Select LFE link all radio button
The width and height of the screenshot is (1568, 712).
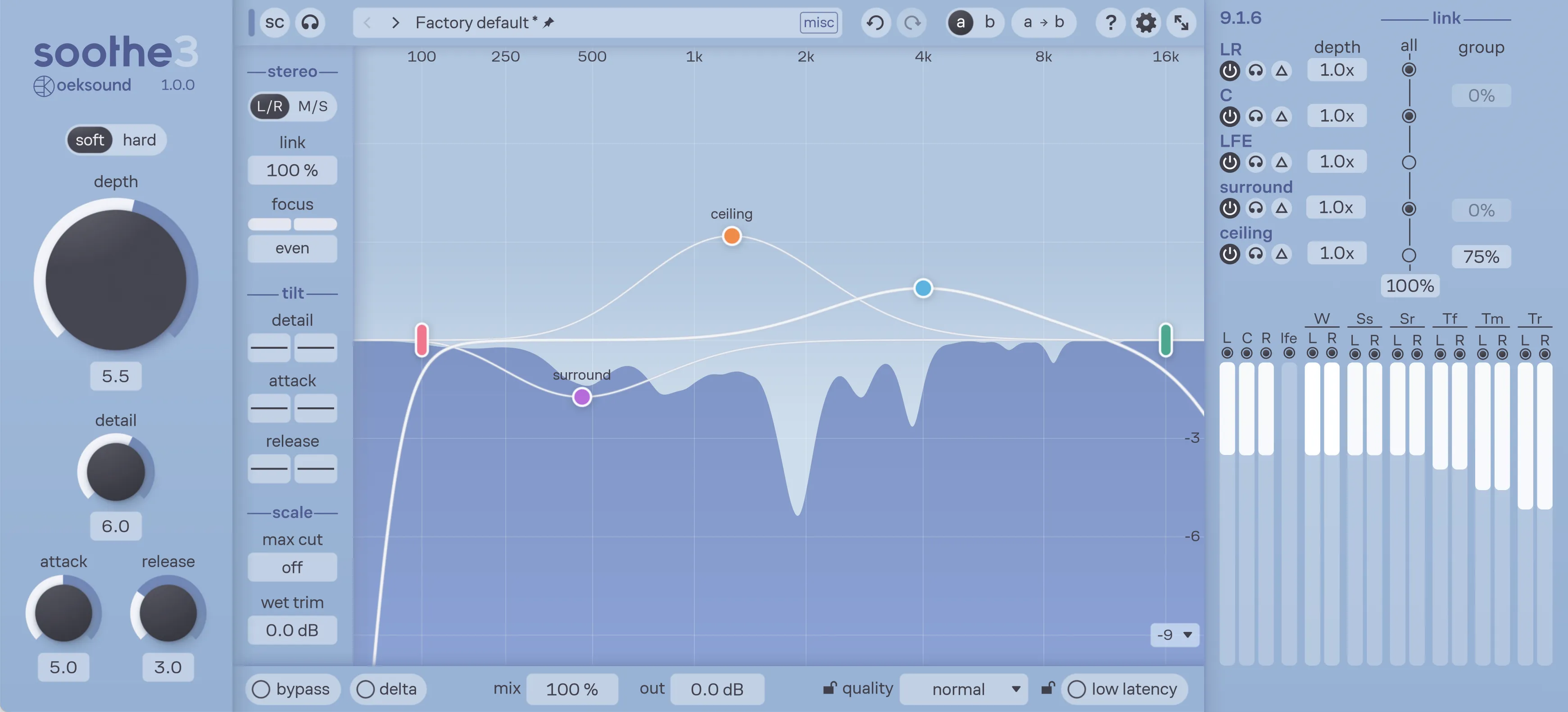pos(1409,162)
